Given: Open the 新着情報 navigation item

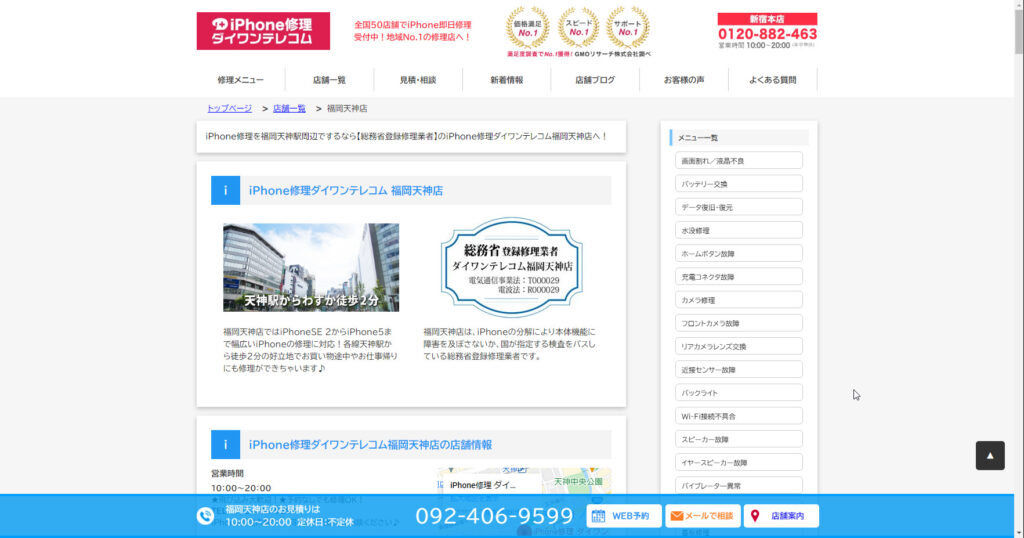Looking at the screenshot, I should [x=507, y=80].
